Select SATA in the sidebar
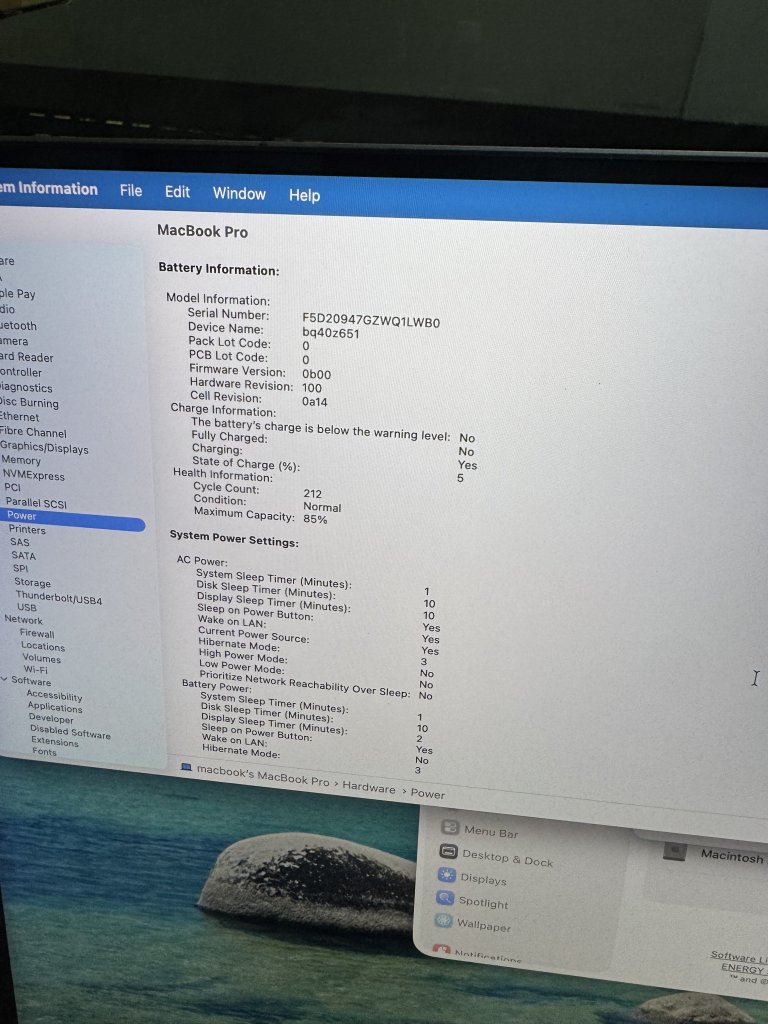This screenshot has width=768, height=1024. pos(24,555)
